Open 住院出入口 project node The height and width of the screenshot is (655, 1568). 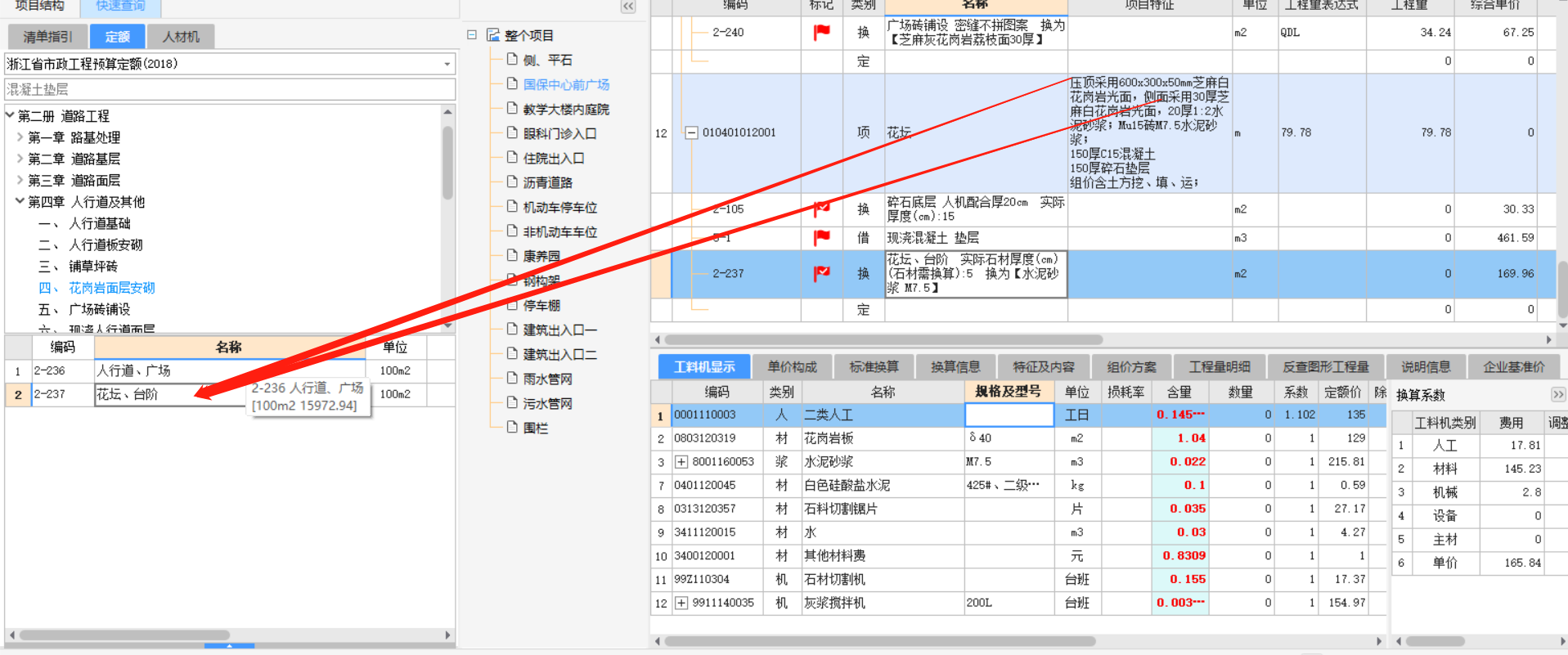click(x=554, y=158)
